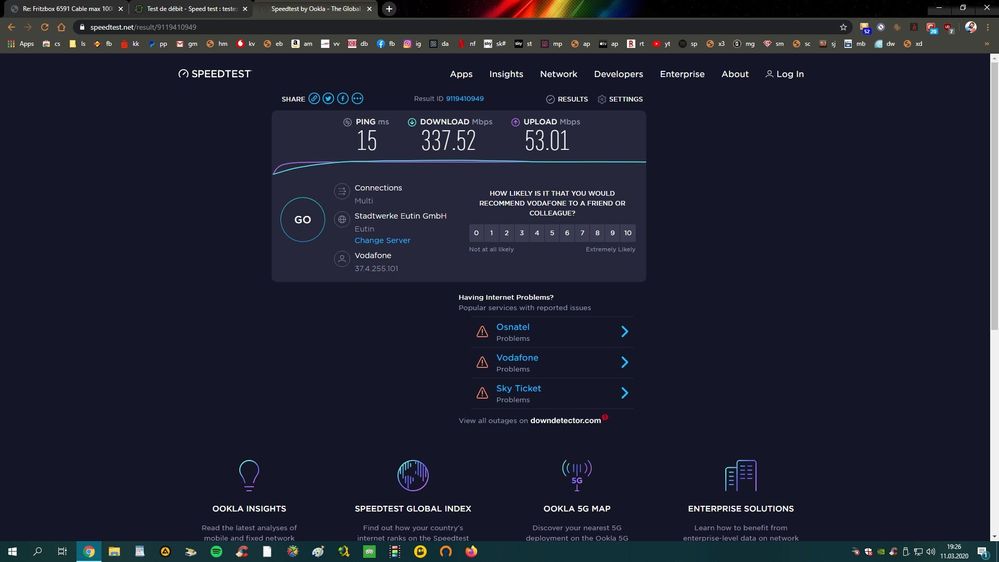Expand Sky Ticket problems chevron
Screen dimensions: 999x562
(624, 393)
